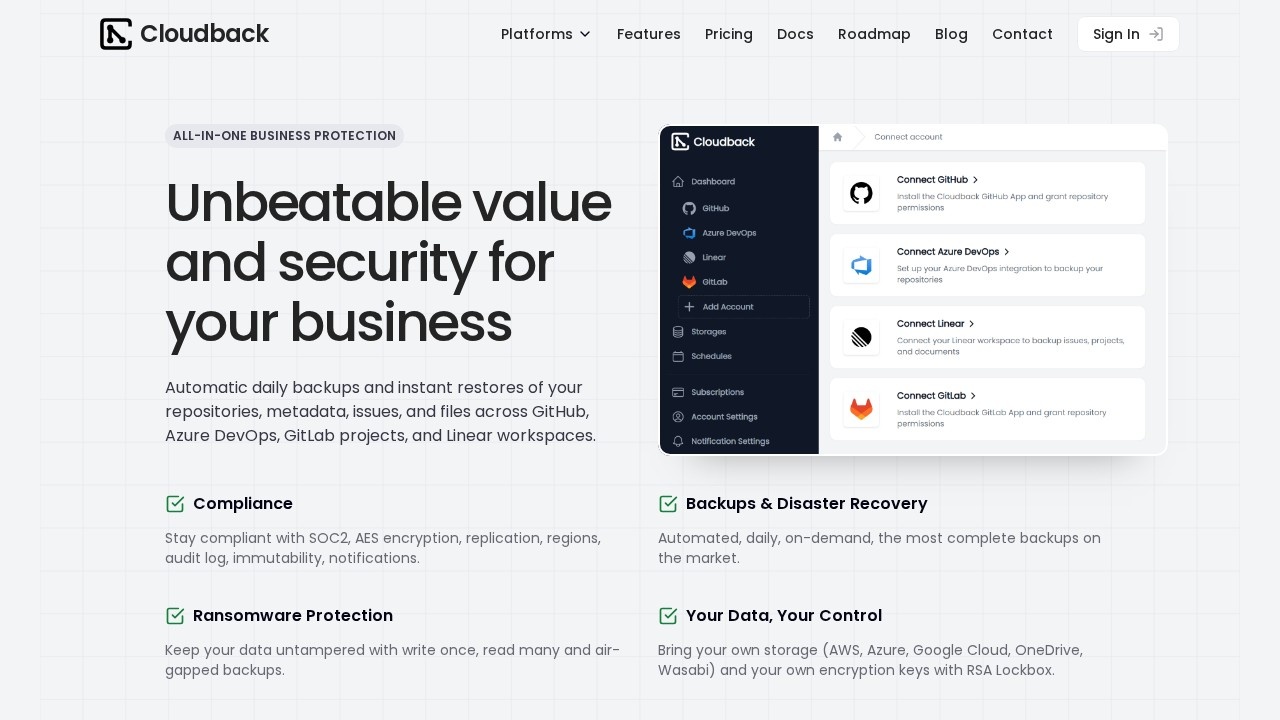The height and width of the screenshot is (720, 1280).
Task: Click Azure DevOps in preview sidebar
Action: (729, 233)
